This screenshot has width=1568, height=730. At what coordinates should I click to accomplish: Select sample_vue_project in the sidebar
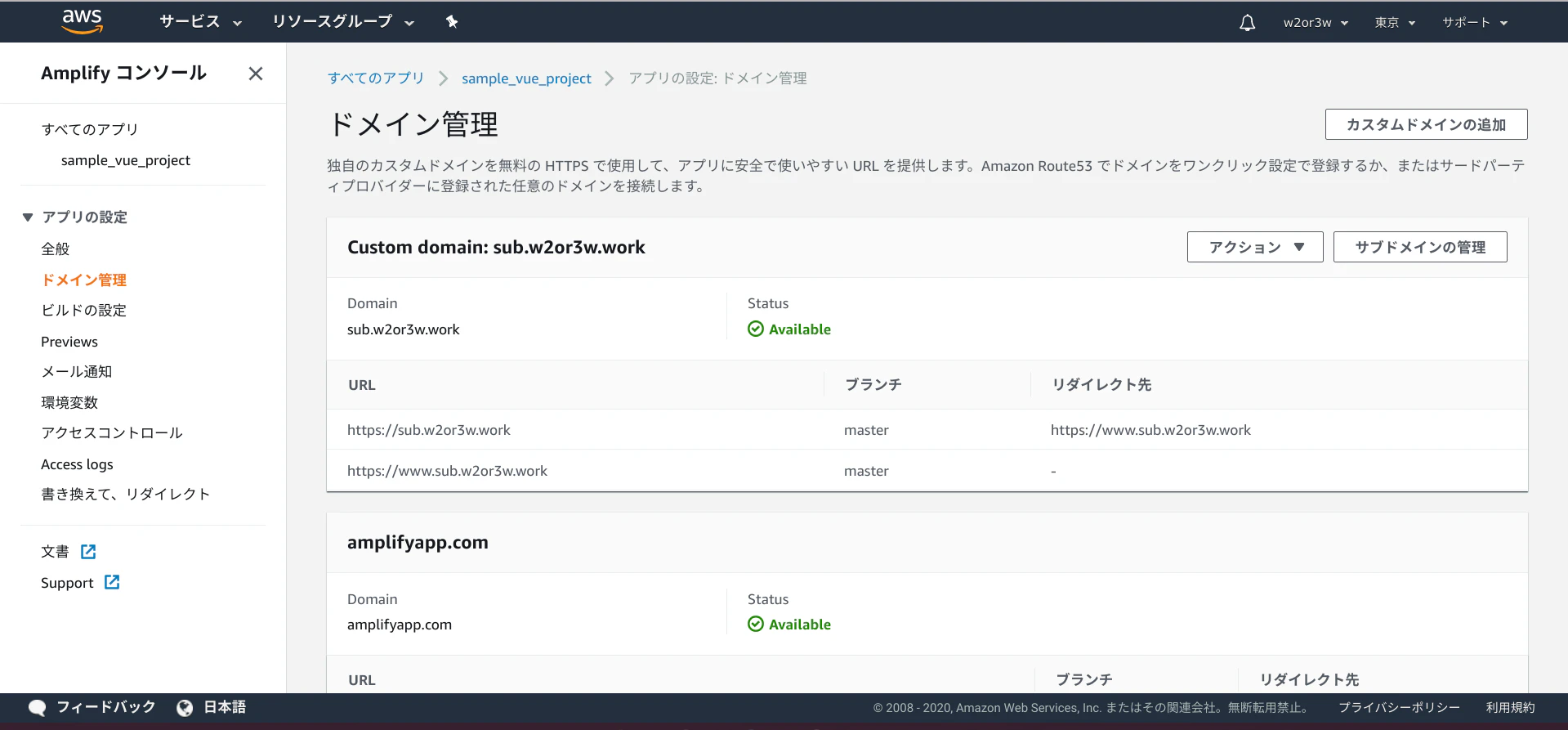tap(126, 160)
